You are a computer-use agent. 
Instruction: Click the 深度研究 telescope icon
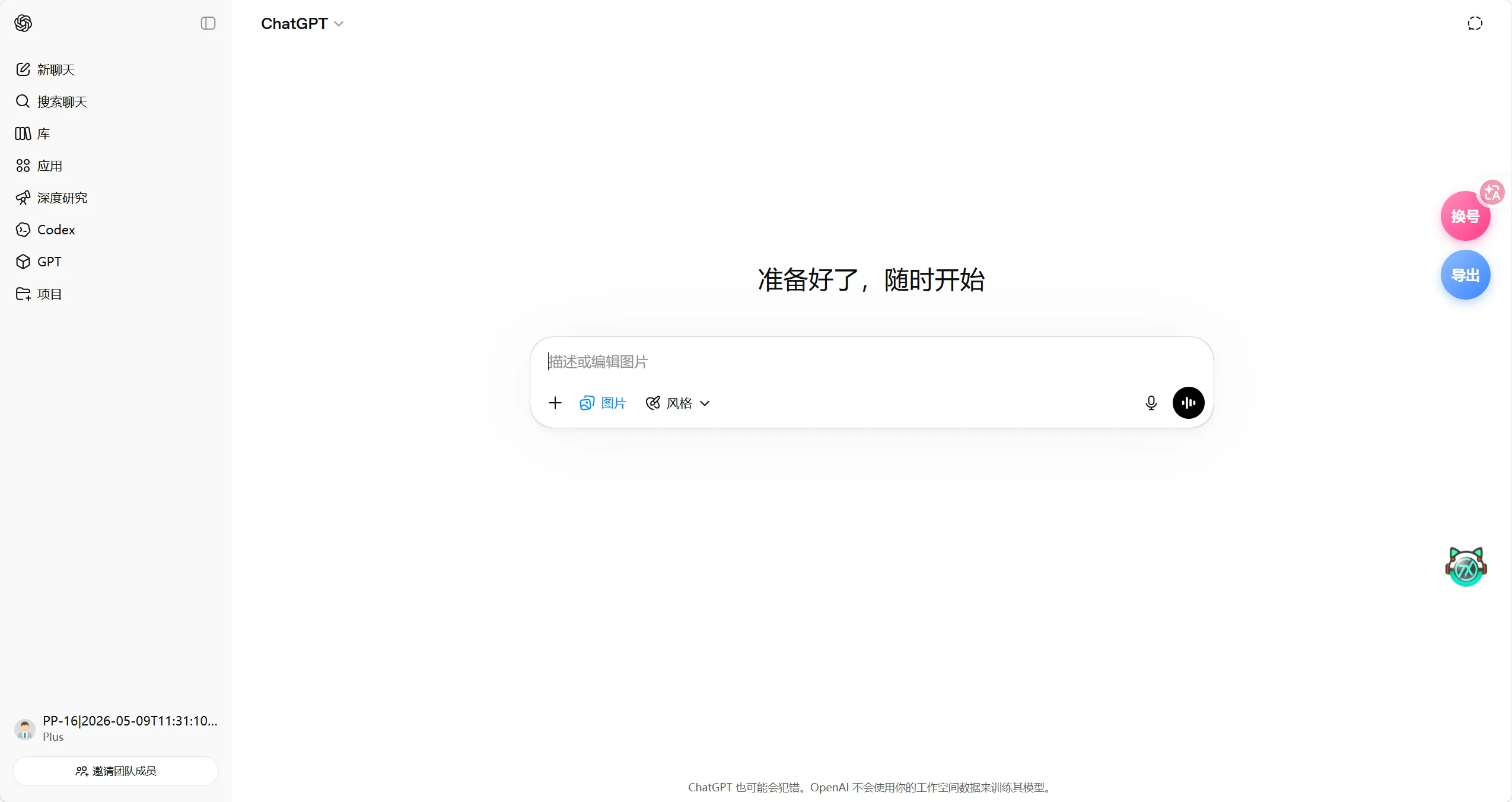click(23, 198)
